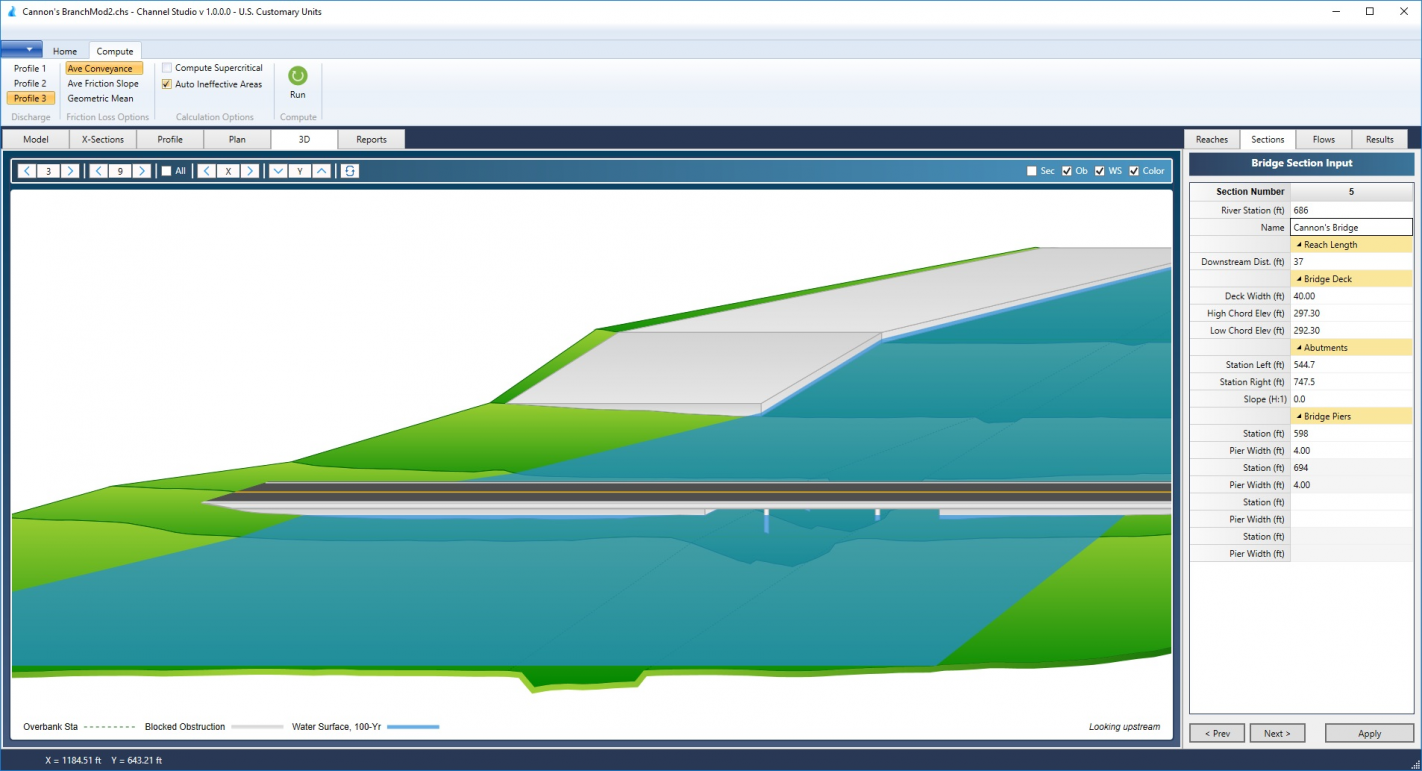
Task: Collapse the Bridge Deck group
Action: pyautogui.click(x=1299, y=279)
